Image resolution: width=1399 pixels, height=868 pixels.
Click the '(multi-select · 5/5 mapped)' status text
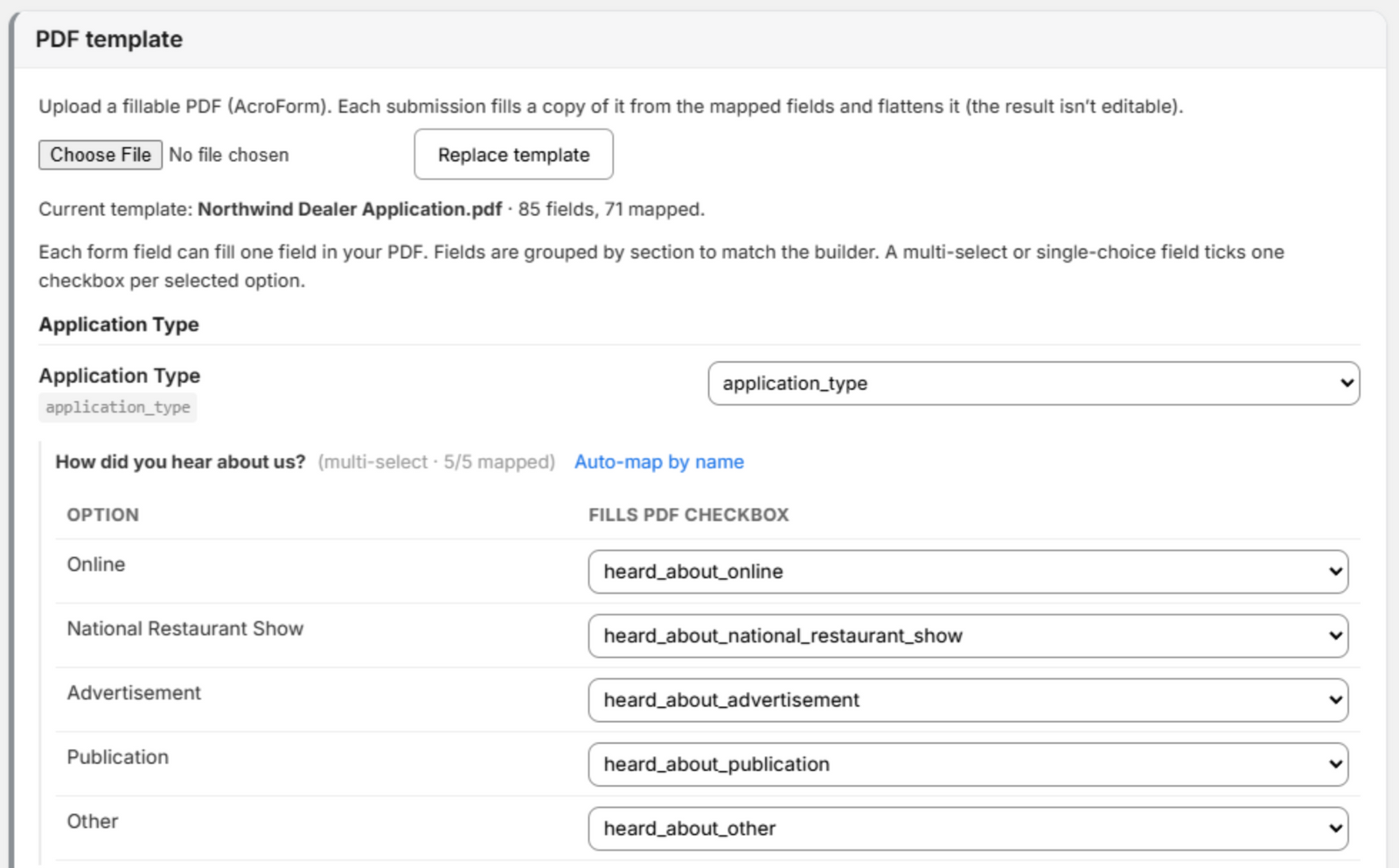(436, 462)
